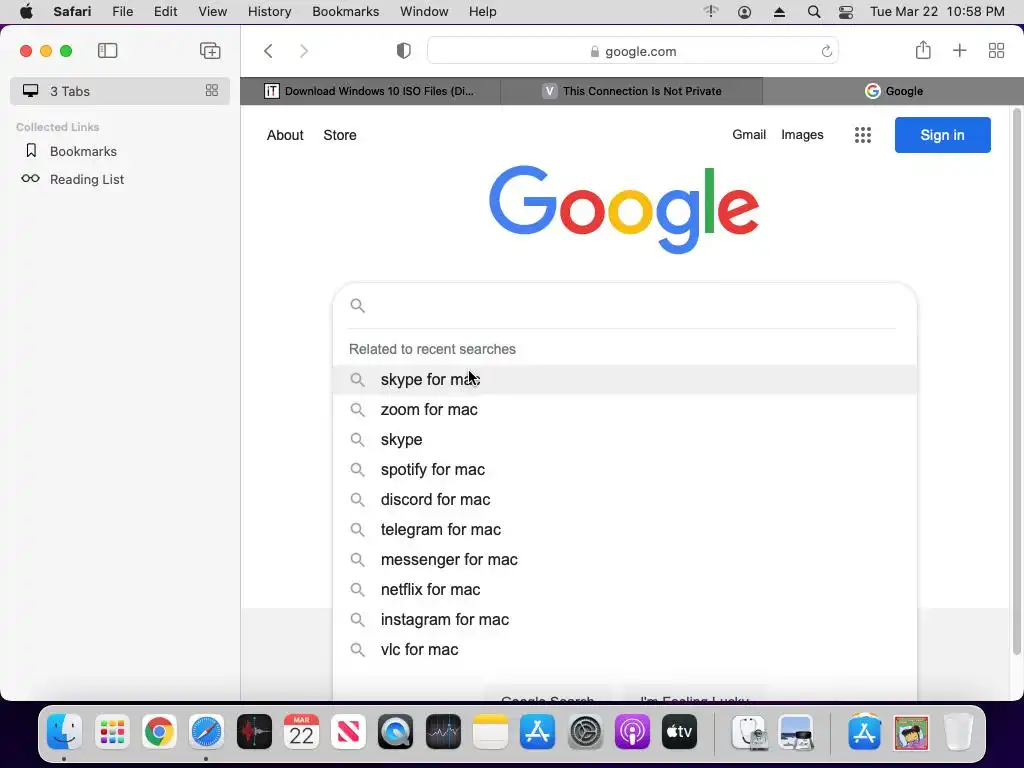Viewport: 1024px width, 768px height.
Task: Open the Apple TV app in dock
Action: 680,732
